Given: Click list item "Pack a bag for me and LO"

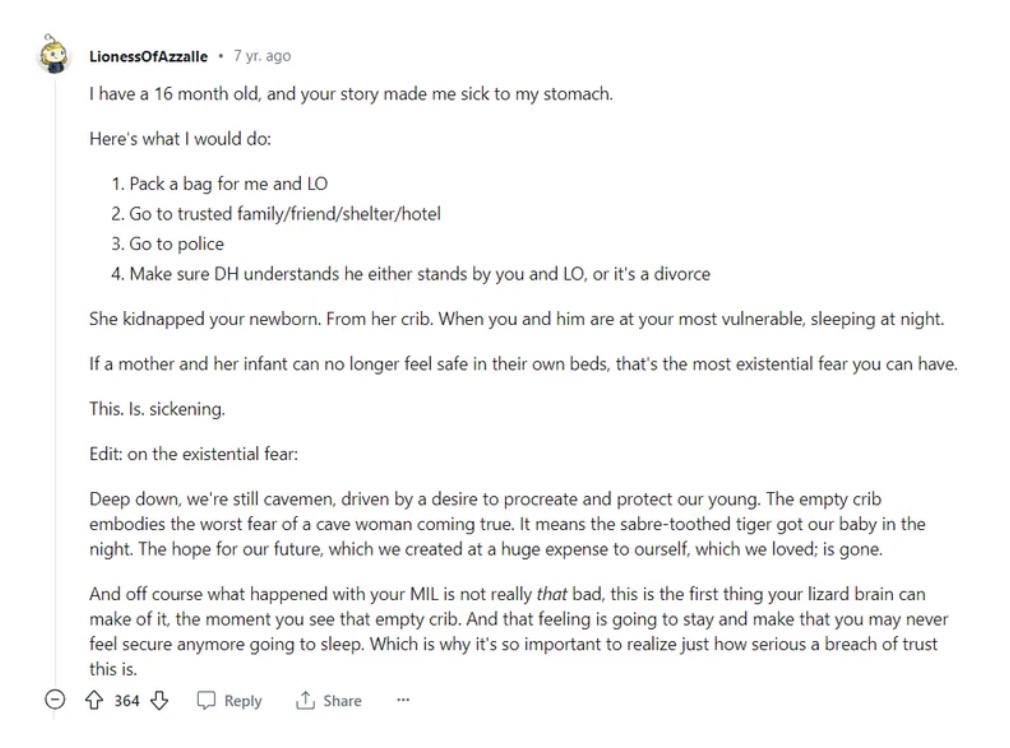Looking at the screenshot, I should coord(228,184).
